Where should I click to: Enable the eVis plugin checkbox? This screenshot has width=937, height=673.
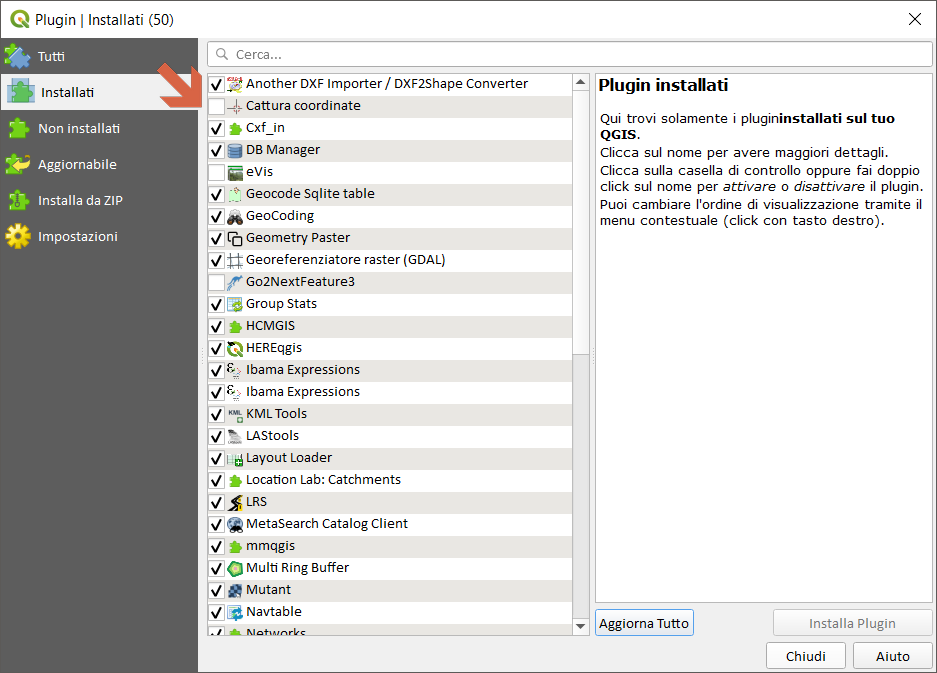(x=216, y=172)
